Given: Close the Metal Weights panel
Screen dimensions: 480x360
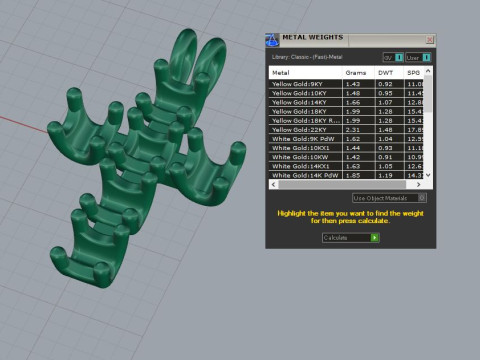Looking at the screenshot, I should (x=430, y=40).
